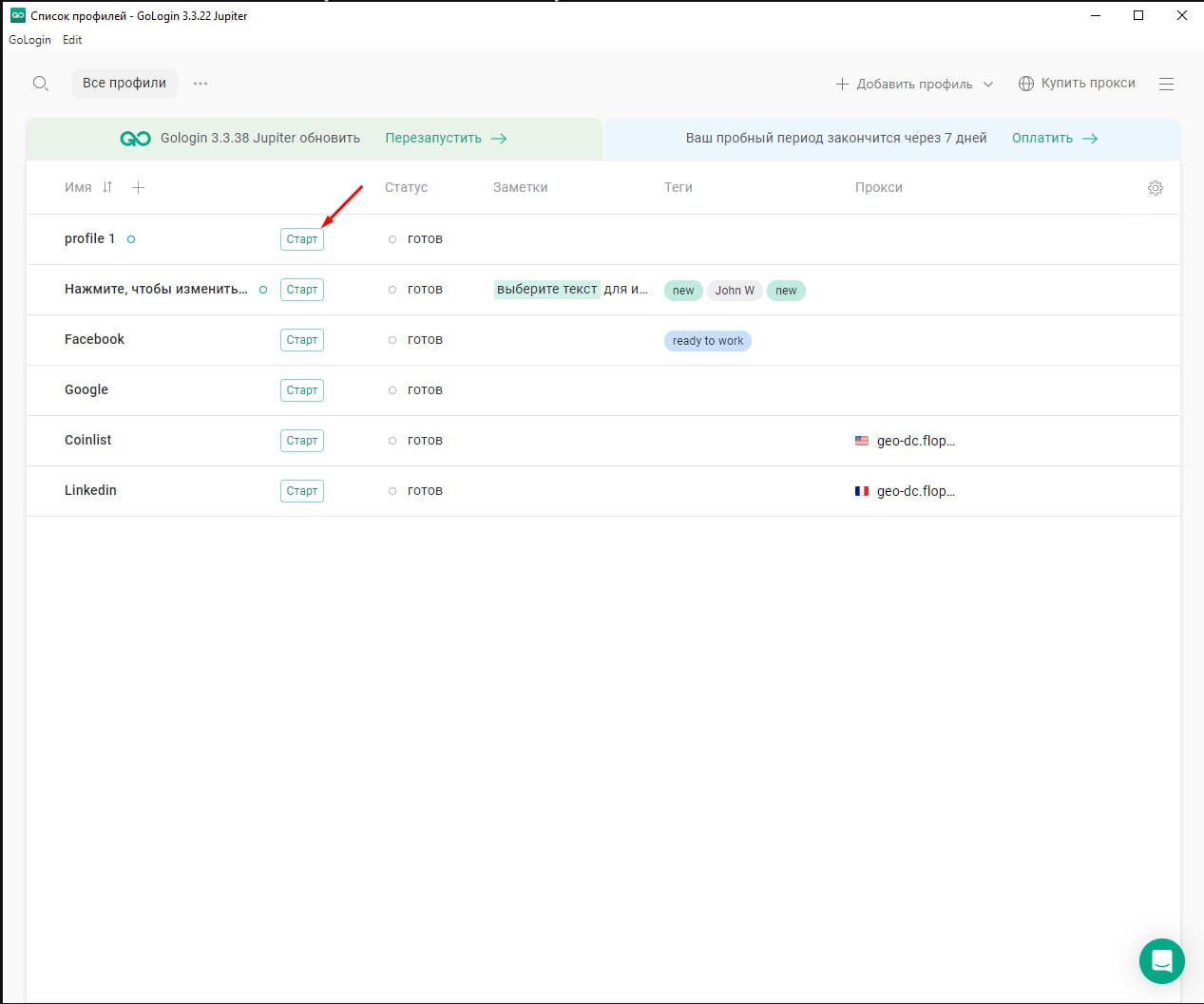This screenshot has height=1004, width=1204.
Task: Click the Оплатить link
Action: [x=1055, y=138]
